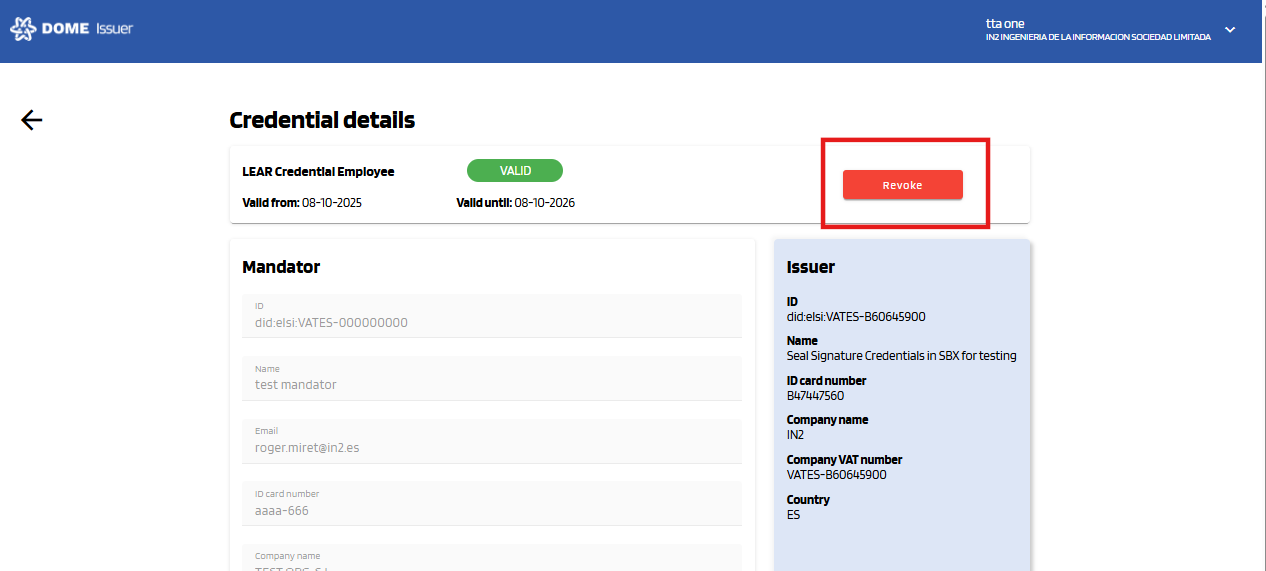1266x571 pixels.
Task: Click the Issuer text in header
Action: (114, 29)
